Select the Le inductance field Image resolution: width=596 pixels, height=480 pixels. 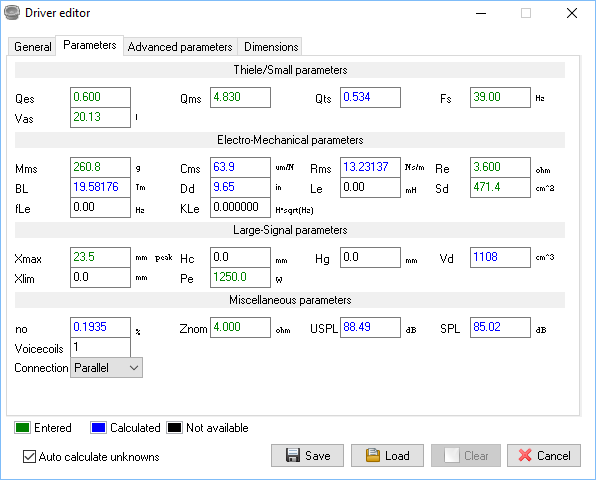[x=370, y=187]
